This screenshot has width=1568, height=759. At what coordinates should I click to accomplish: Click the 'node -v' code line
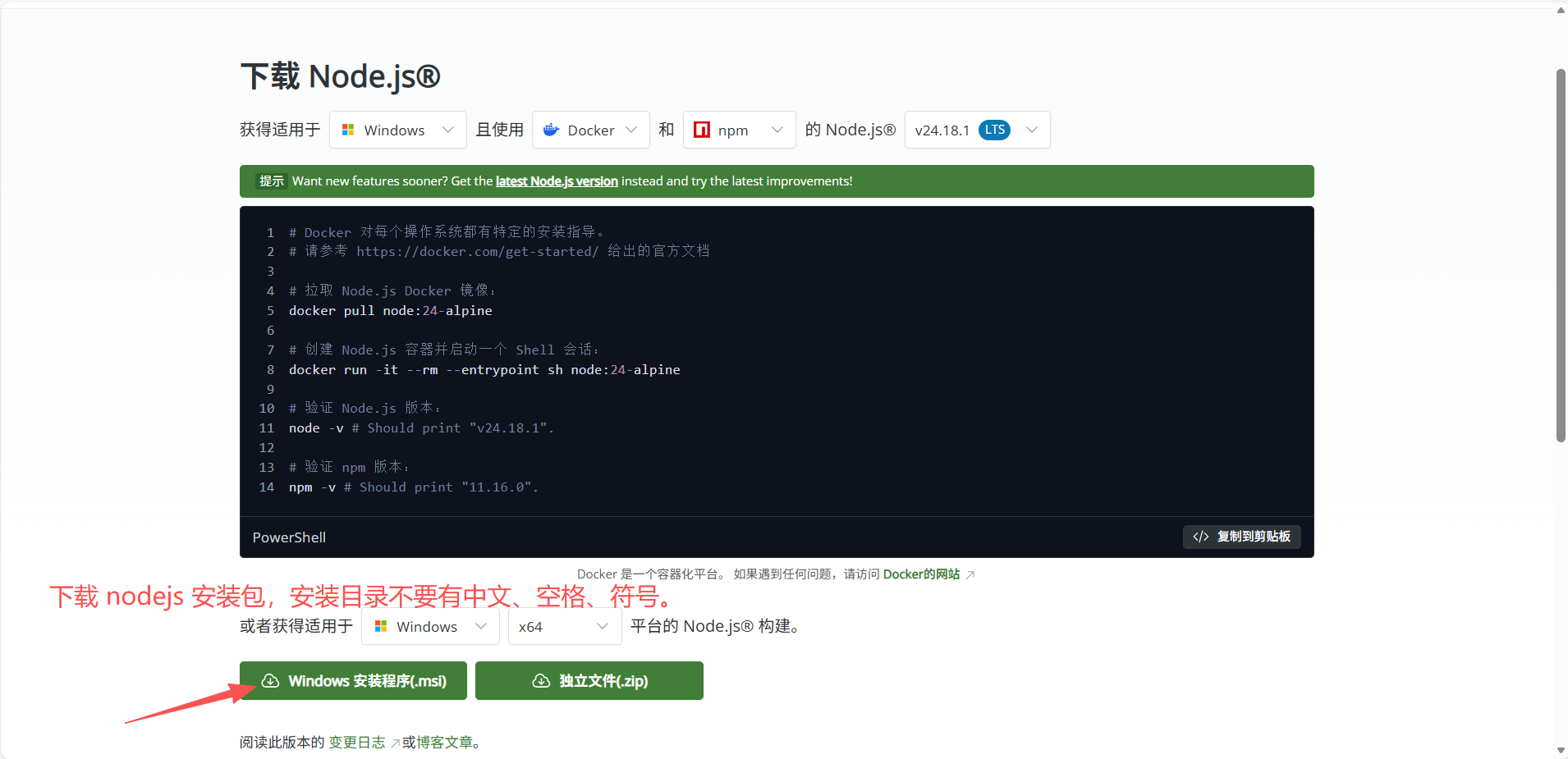[x=421, y=428]
